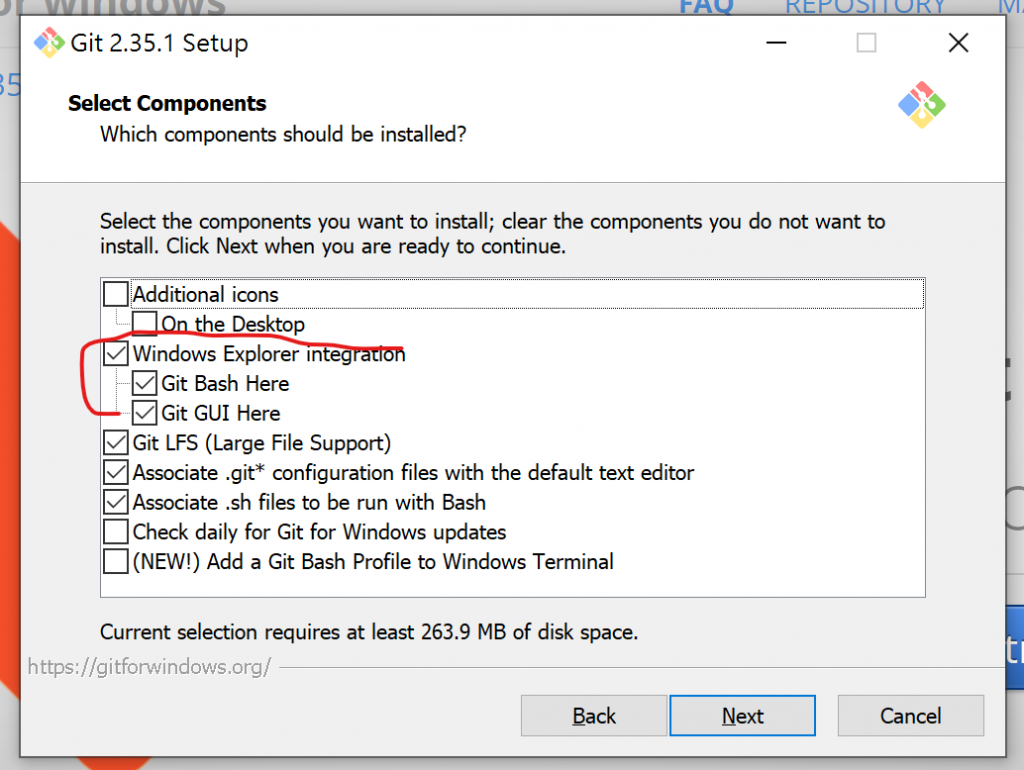
Task: Enable daily Git for Windows update checks
Action: point(117,532)
